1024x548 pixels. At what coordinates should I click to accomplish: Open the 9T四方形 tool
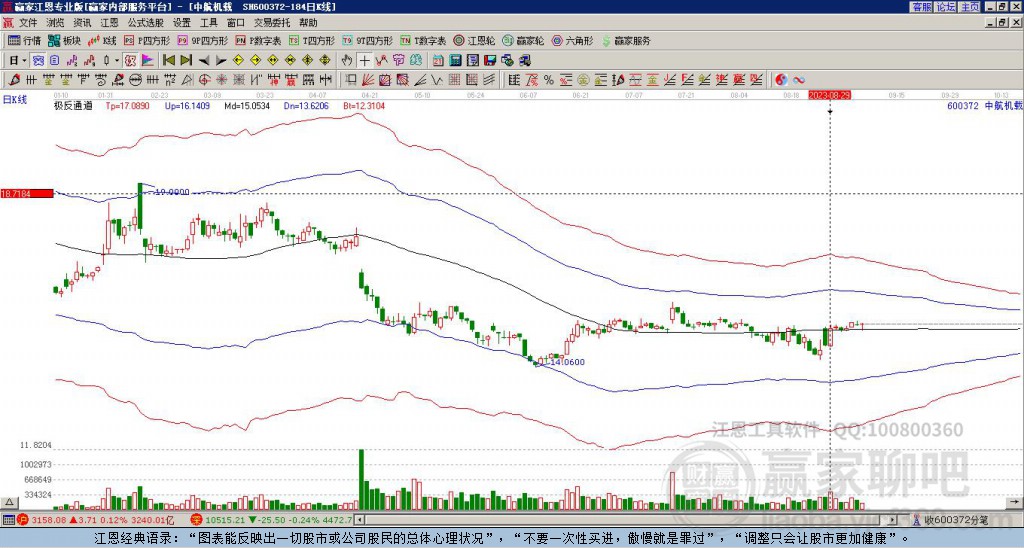368,40
